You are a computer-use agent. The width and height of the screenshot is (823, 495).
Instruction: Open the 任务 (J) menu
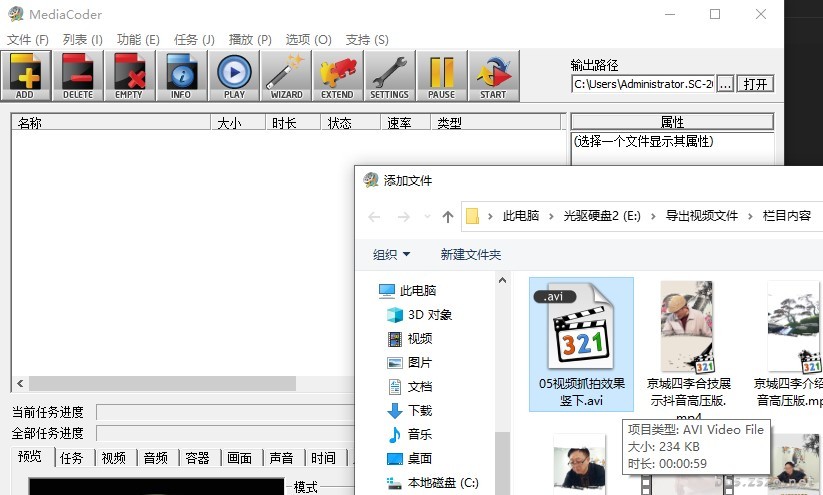point(194,40)
